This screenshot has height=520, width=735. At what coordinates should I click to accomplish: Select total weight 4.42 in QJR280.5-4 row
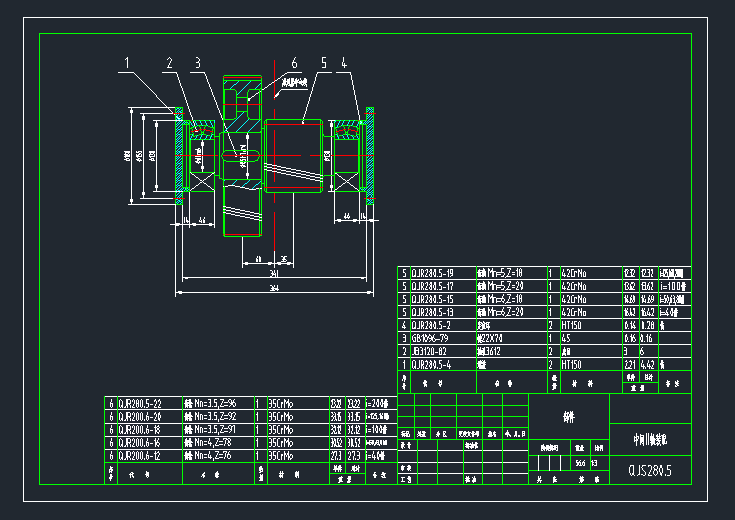coord(647,365)
